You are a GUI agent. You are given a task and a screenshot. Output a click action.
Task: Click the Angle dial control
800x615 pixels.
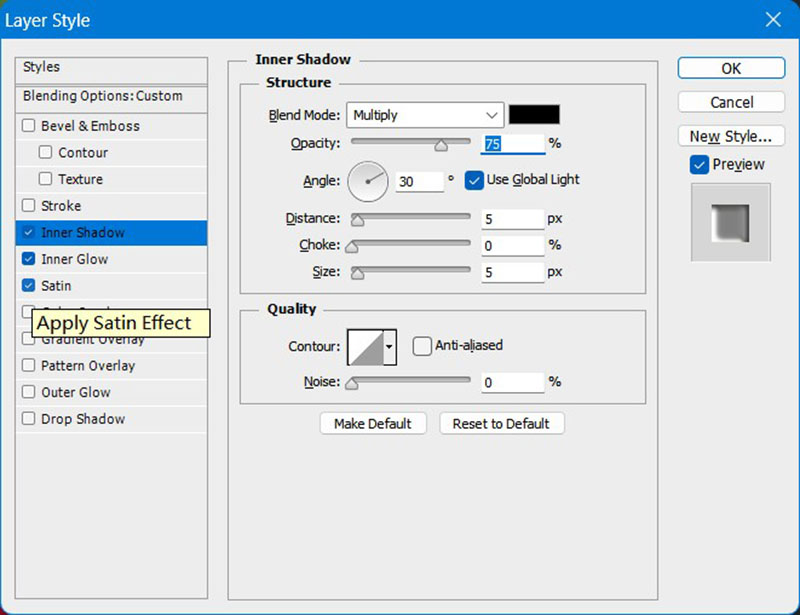click(368, 182)
